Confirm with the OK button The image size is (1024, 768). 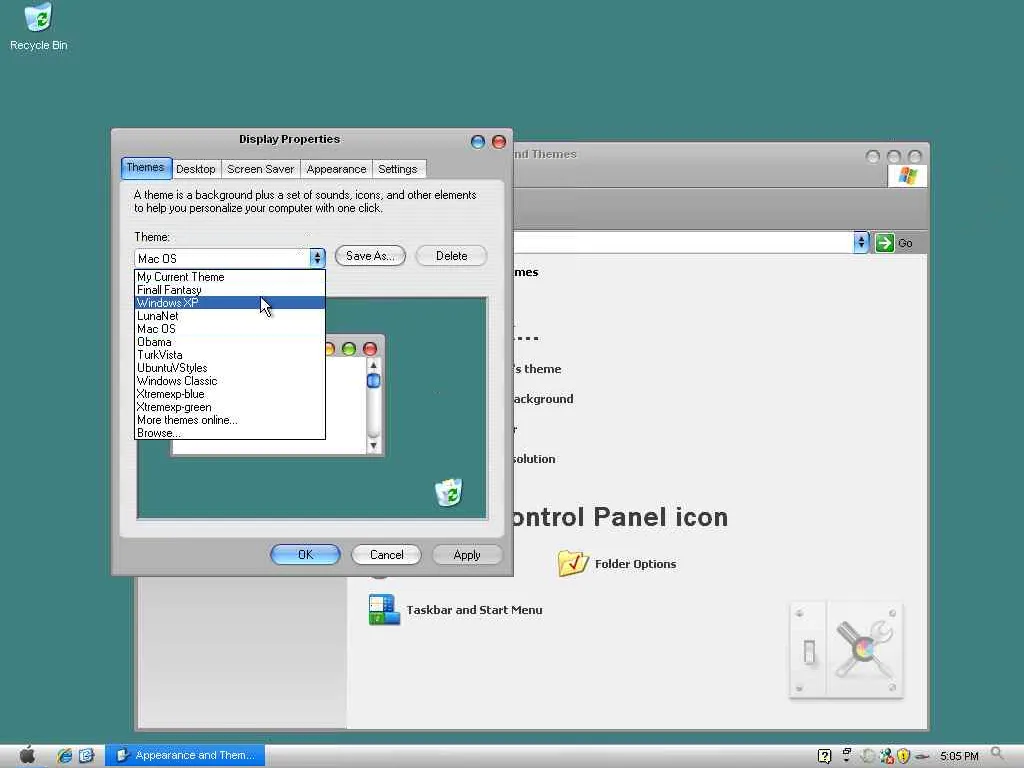pyautogui.click(x=306, y=554)
